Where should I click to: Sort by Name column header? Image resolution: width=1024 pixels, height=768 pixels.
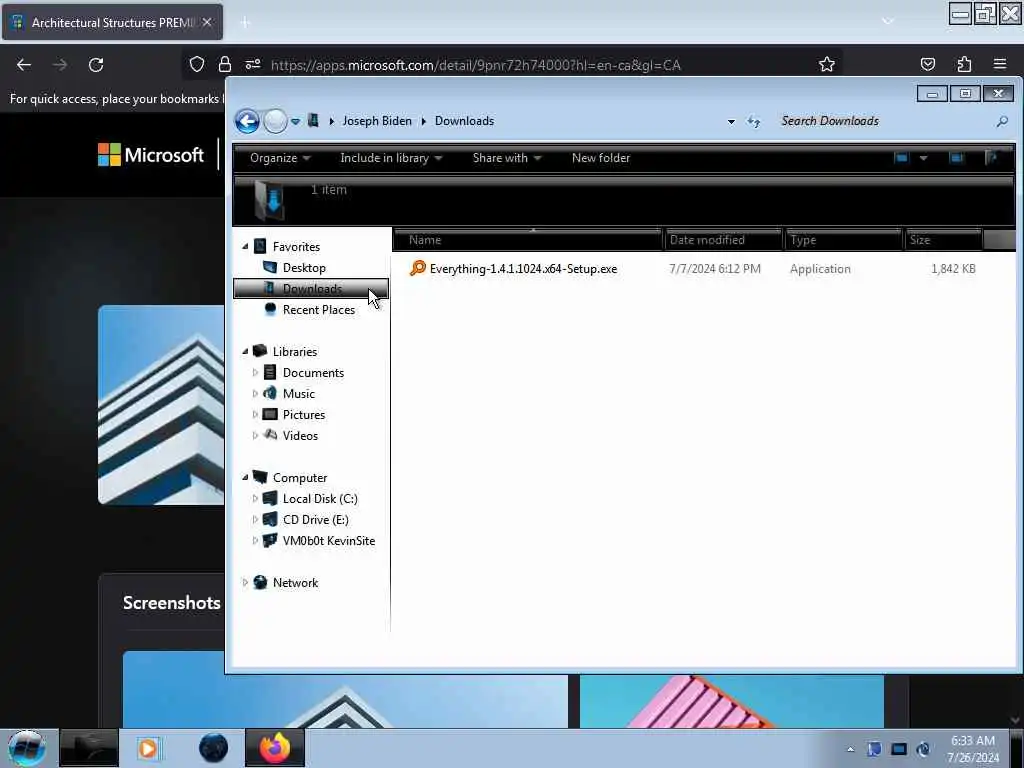click(528, 240)
